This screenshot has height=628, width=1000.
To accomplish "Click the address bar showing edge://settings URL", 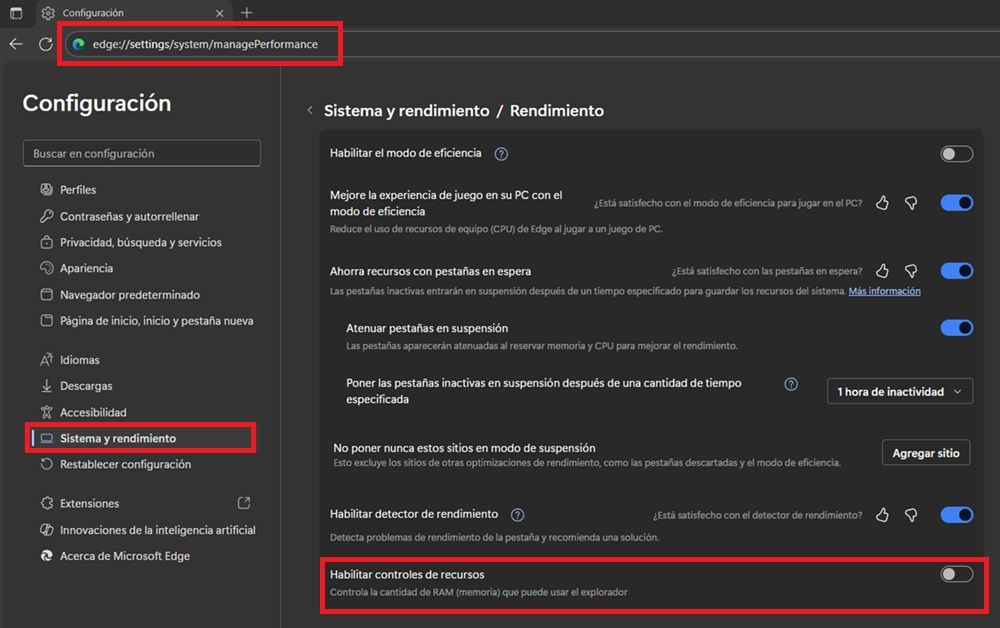I will tap(205, 44).
